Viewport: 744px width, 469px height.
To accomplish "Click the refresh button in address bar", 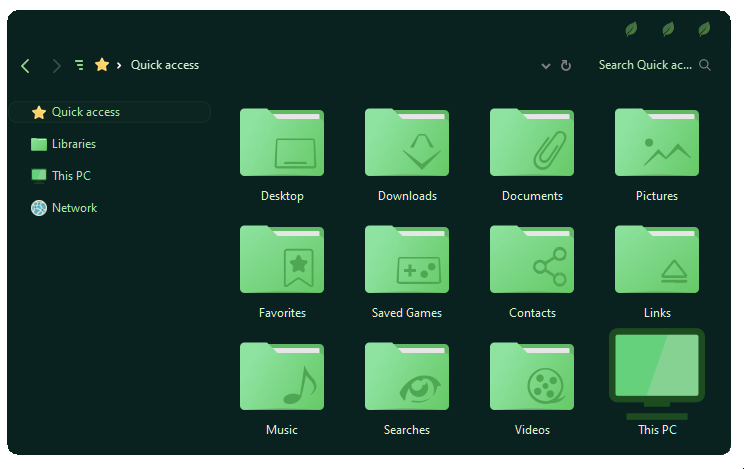I will click(x=566, y=65).
